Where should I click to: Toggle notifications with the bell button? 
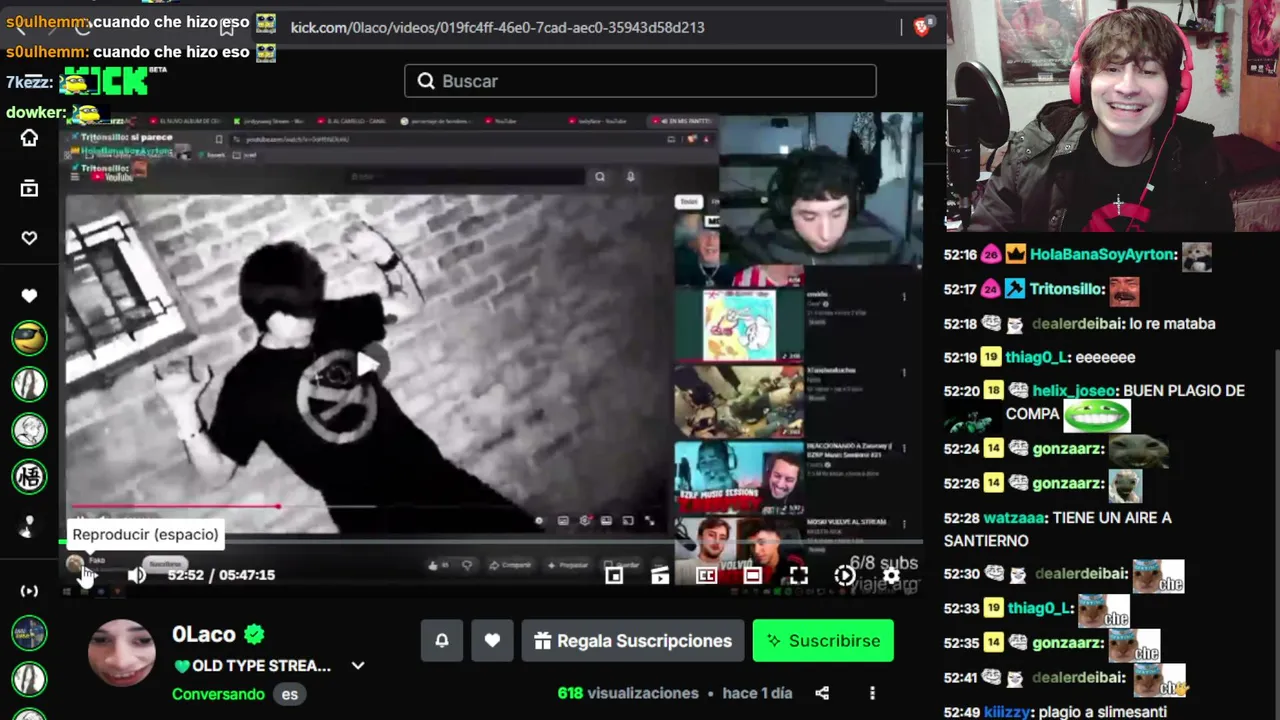(x=442, y=641)
